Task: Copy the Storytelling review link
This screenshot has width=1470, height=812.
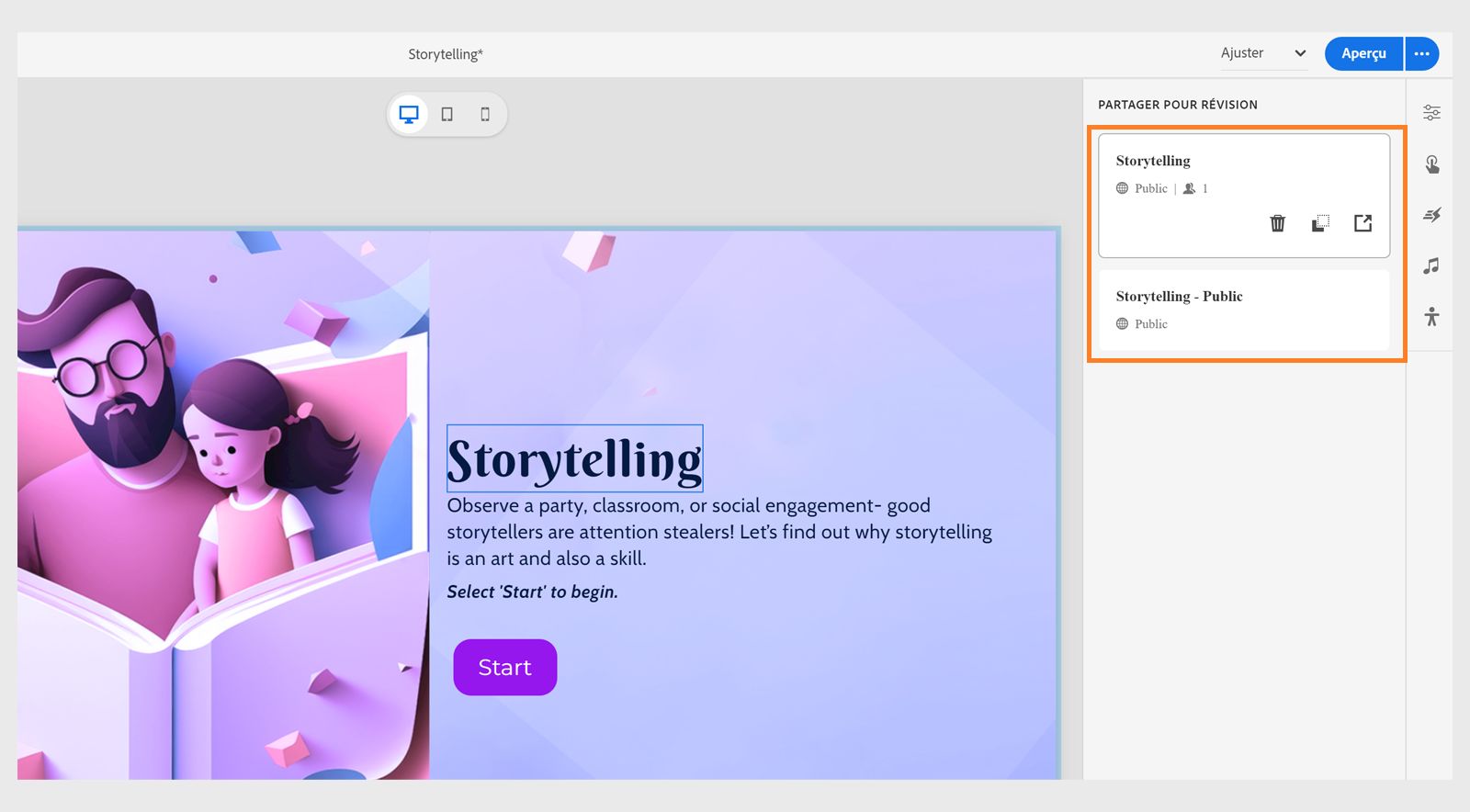Action: point(1320,223)
